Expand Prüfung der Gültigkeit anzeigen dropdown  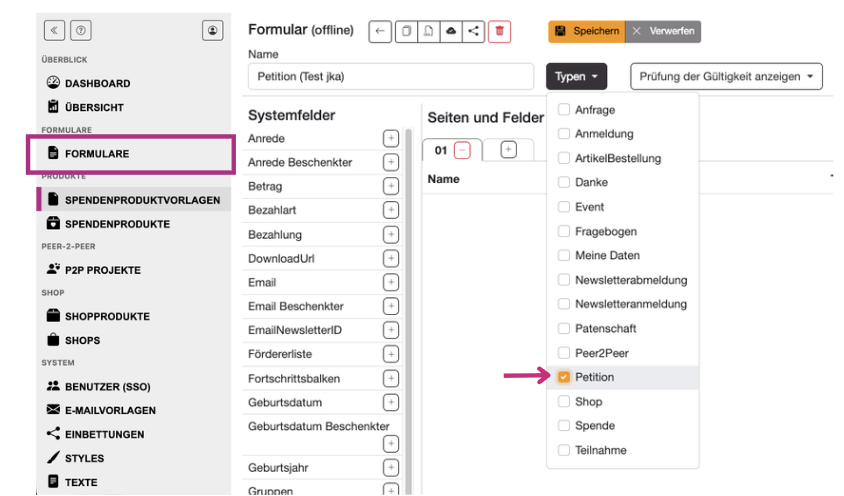click(726, 76)
